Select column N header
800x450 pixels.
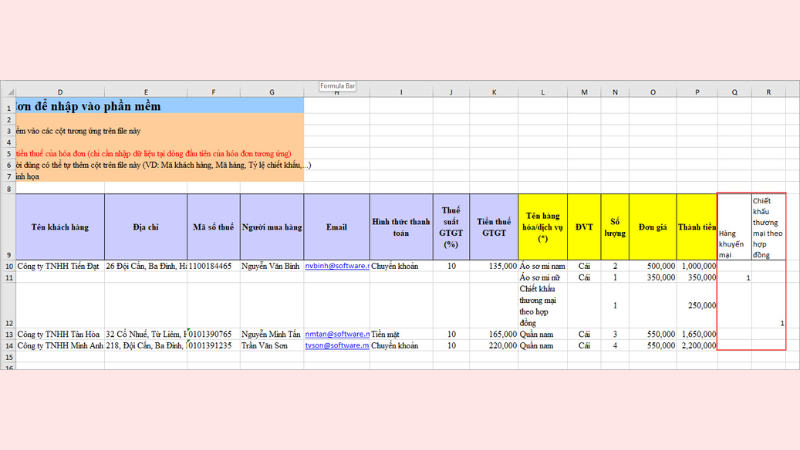(x=615, y=92)
